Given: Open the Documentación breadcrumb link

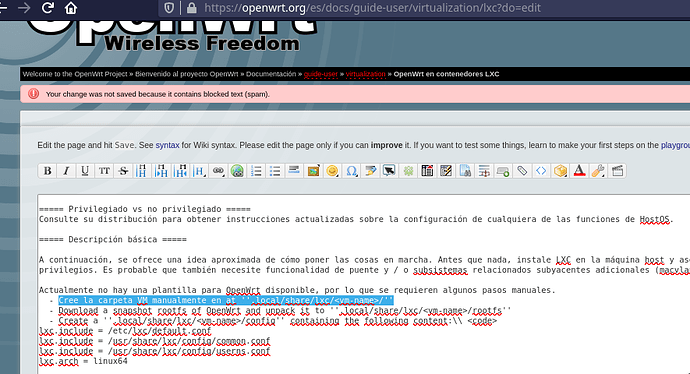Looking at the screenshot, I should 271,74.
